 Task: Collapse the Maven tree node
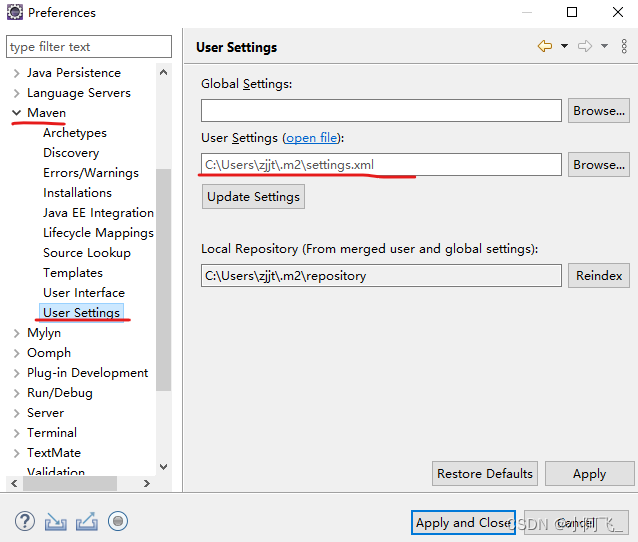pyautogui.click(x=16, y=113)
